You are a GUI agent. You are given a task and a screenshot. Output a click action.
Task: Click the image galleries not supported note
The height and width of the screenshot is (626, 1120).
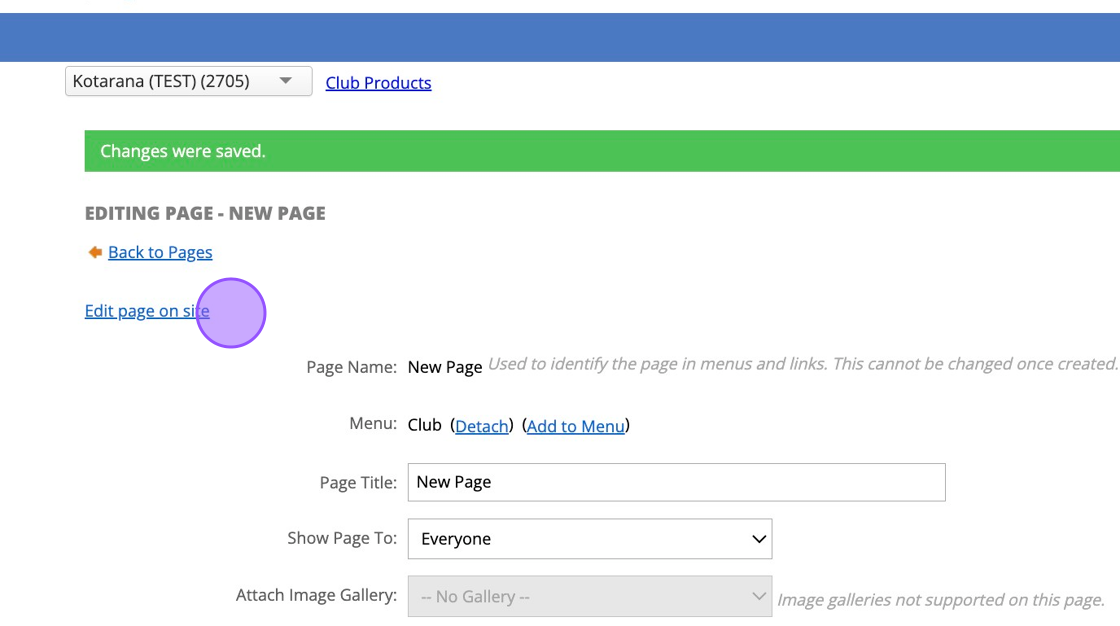point(940,600)
